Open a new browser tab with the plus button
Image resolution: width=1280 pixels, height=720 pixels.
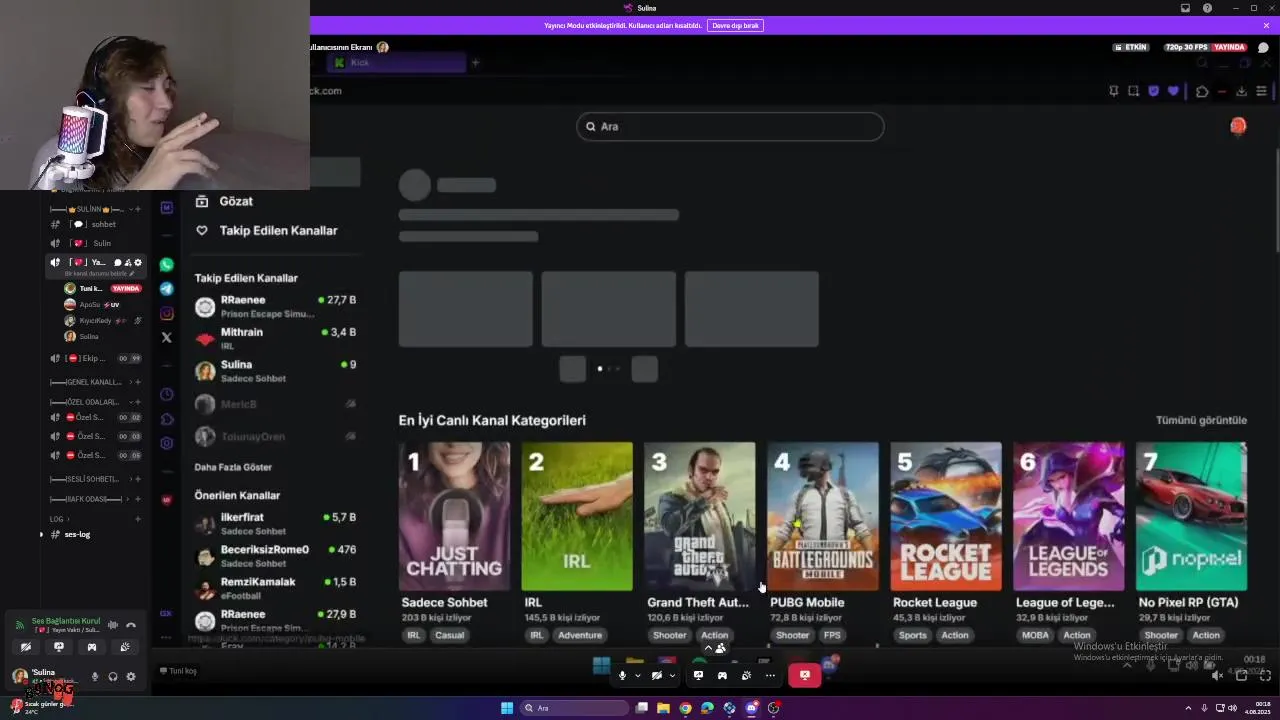(x=475, y=63)
